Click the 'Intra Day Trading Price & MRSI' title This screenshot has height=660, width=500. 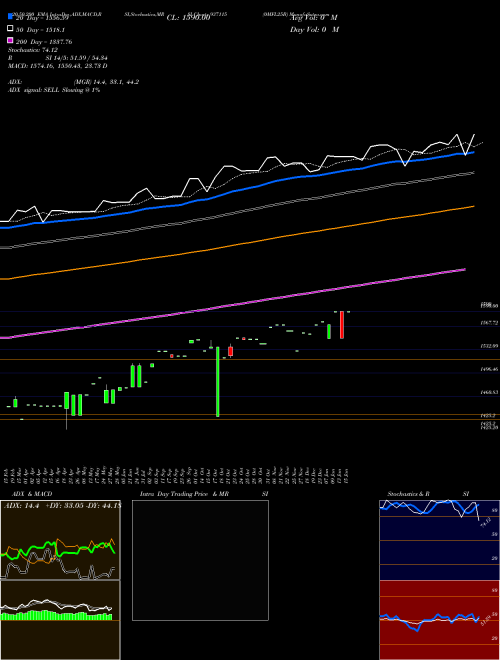204,494
